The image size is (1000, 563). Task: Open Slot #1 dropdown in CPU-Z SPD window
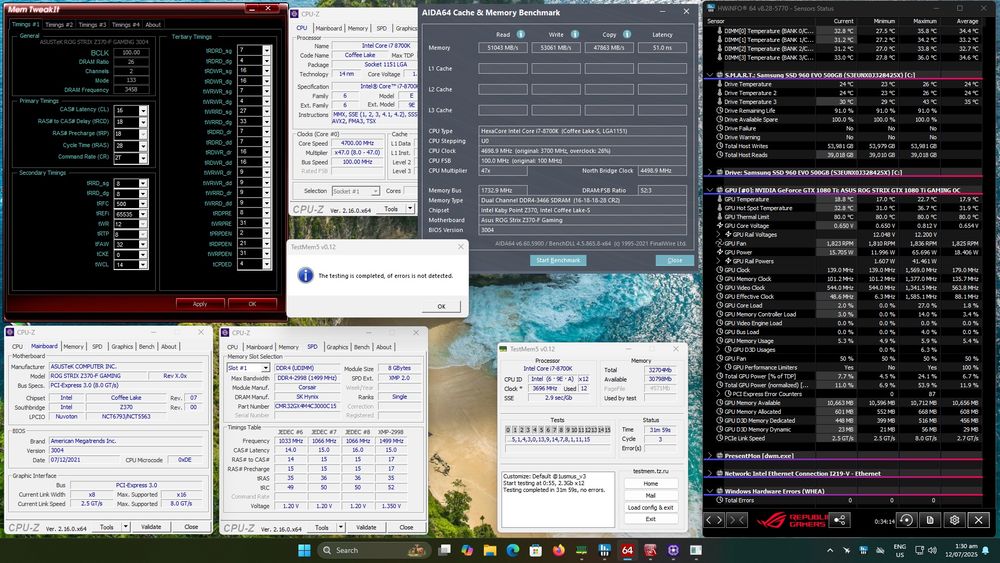pyautogui.click(x=265, y=369)
